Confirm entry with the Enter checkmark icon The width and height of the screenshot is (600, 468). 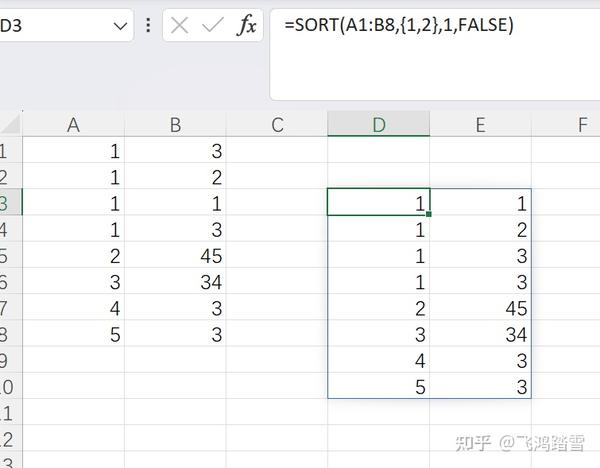pyautogui.click(x=212, y=26)
